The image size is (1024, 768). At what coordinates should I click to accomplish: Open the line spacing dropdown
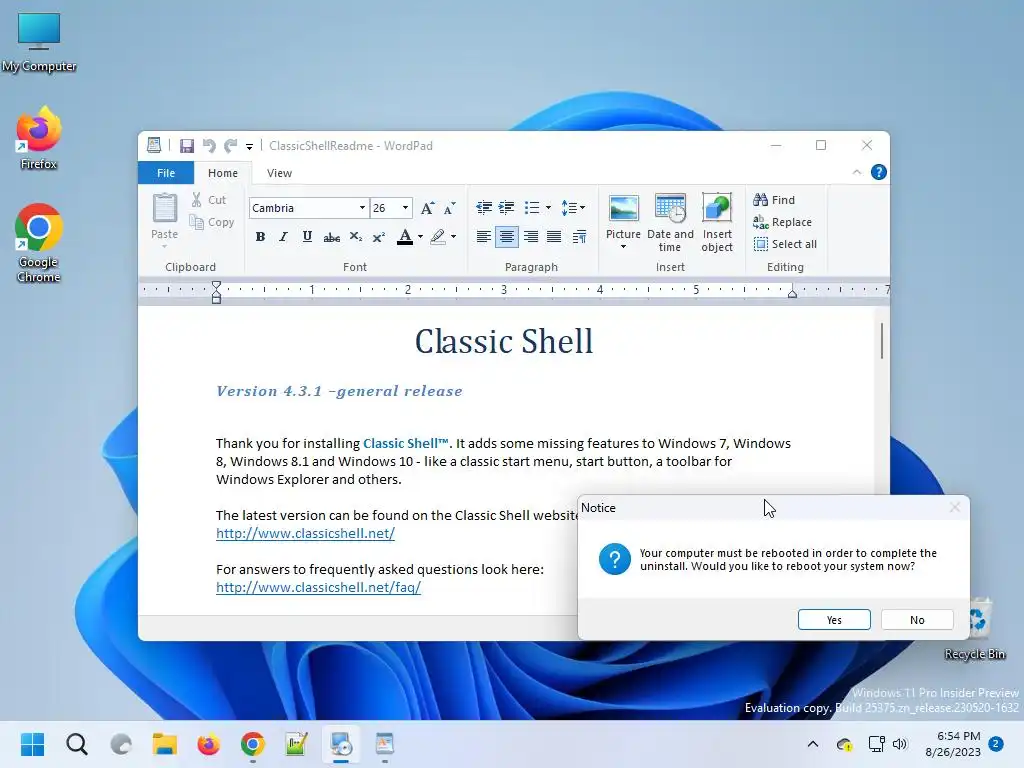tap(573, 208)
